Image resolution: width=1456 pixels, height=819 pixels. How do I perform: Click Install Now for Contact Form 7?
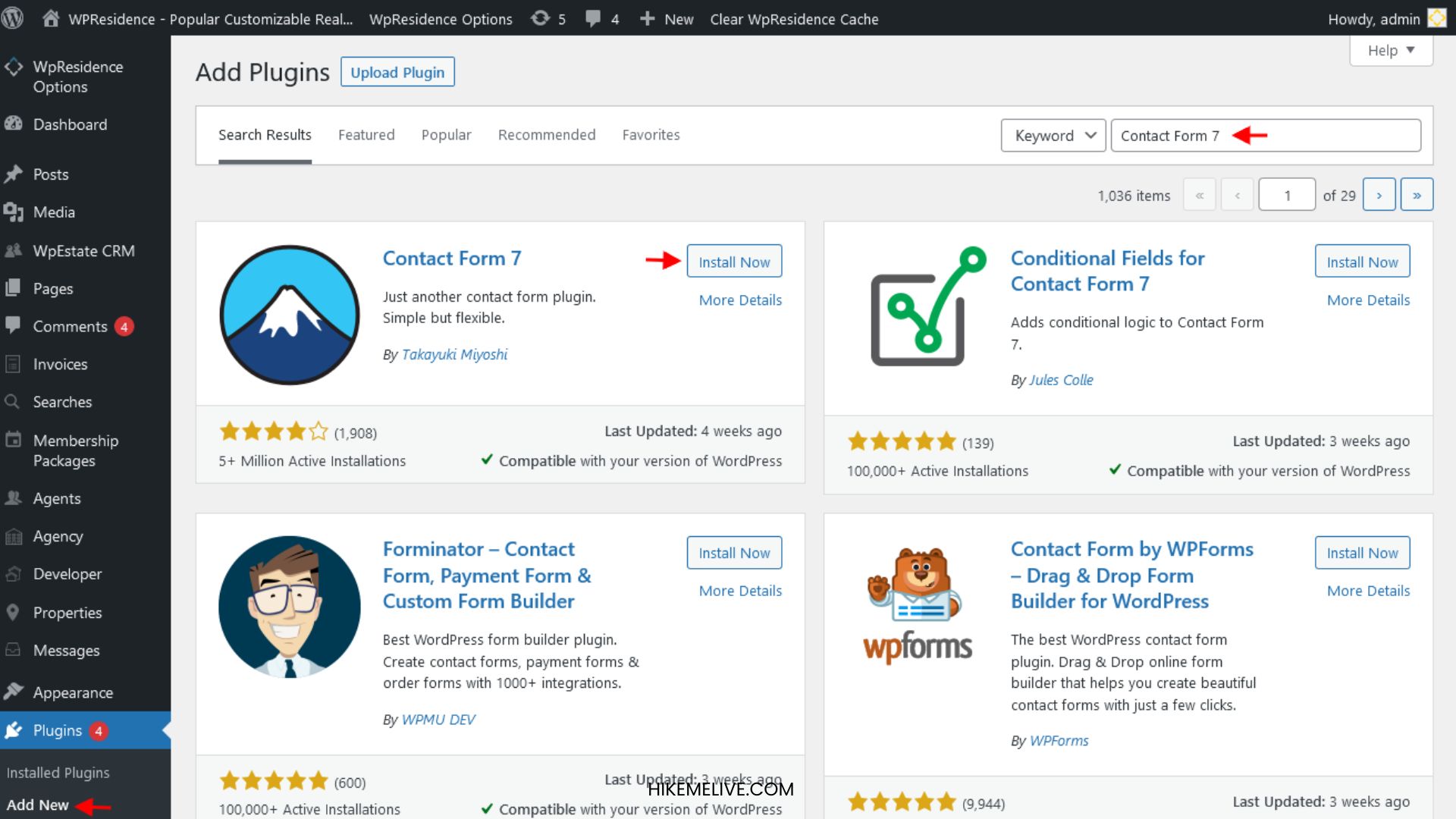(x=734, y=262)
